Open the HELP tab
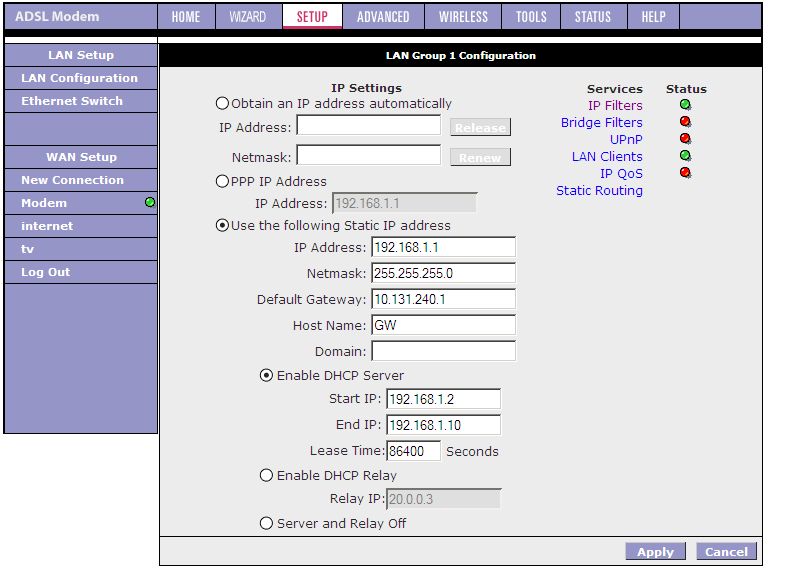The width and height of the screenshot is (789, 571). point(654,17)
